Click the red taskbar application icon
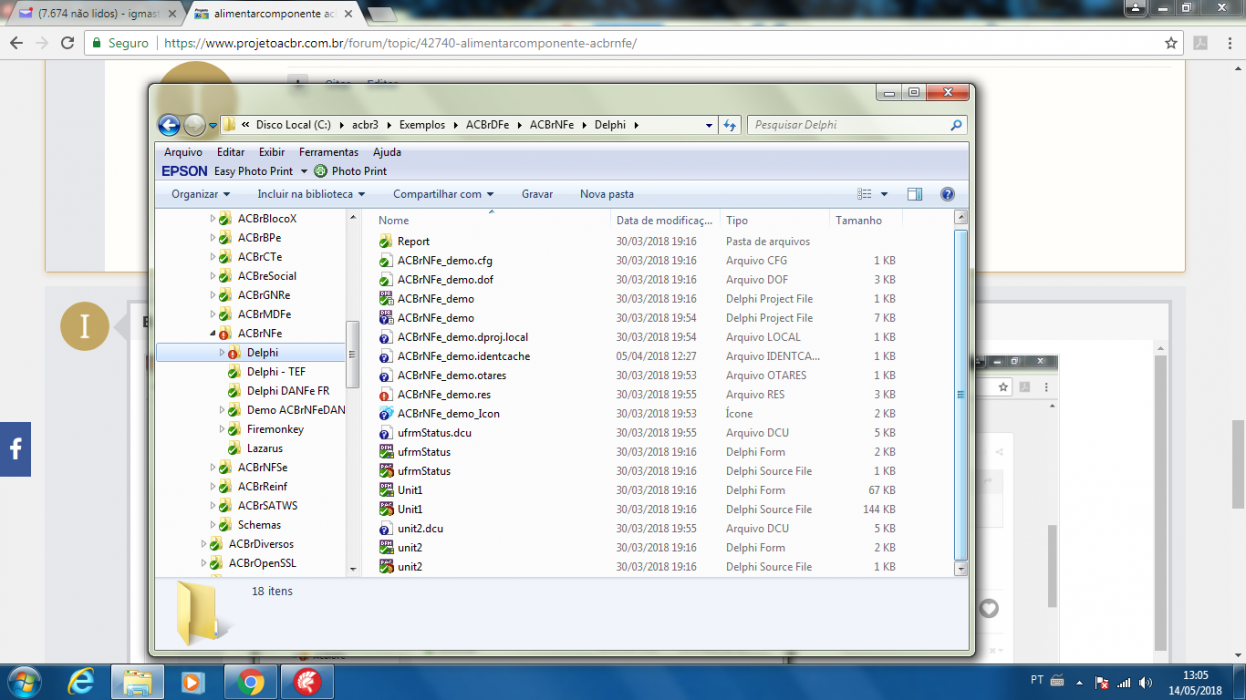Viewport: 1246px width, 700px height. pyautogui.click(x=307, y=682)
